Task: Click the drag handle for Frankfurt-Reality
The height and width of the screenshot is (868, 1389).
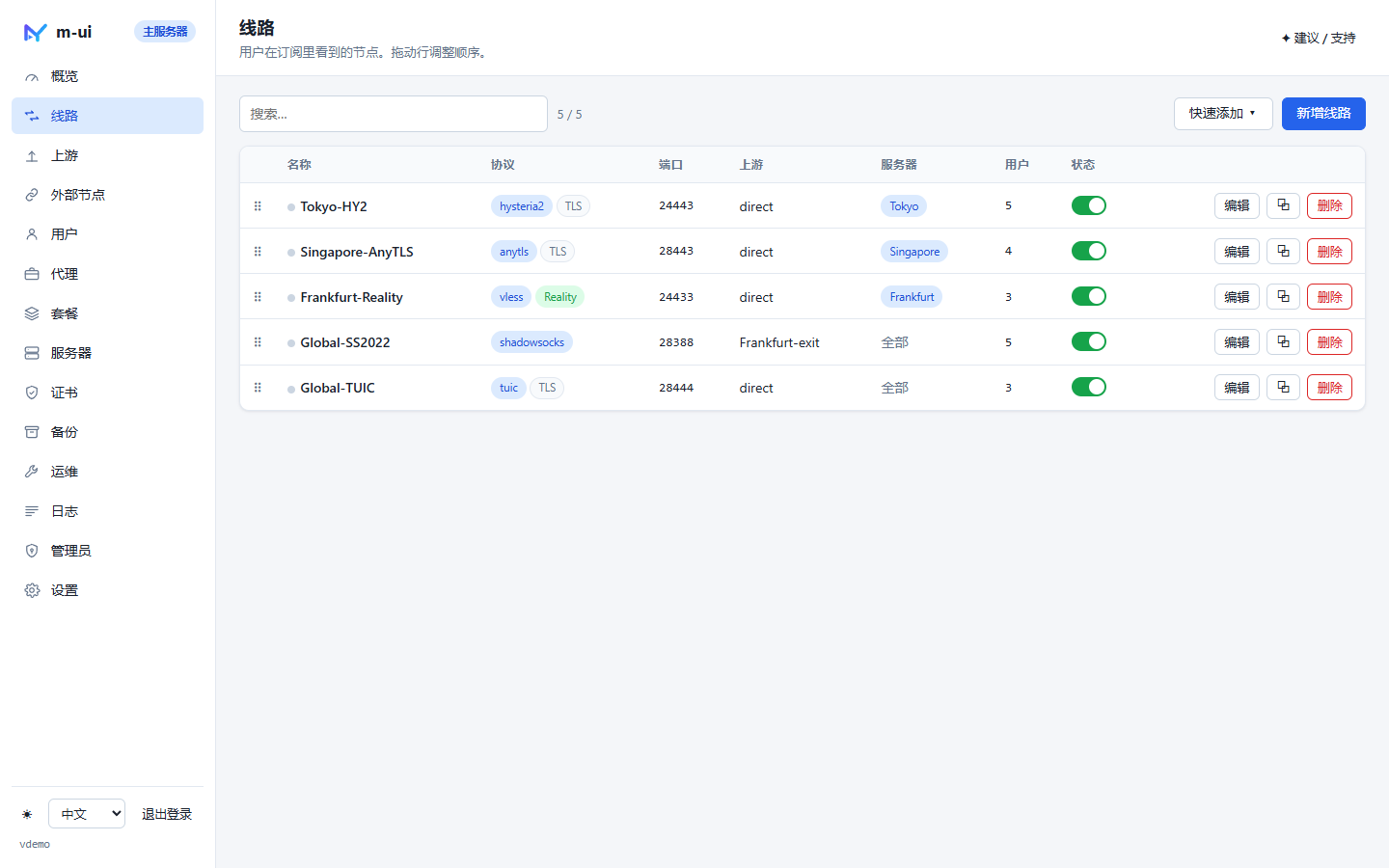Action: click(258, 296)
